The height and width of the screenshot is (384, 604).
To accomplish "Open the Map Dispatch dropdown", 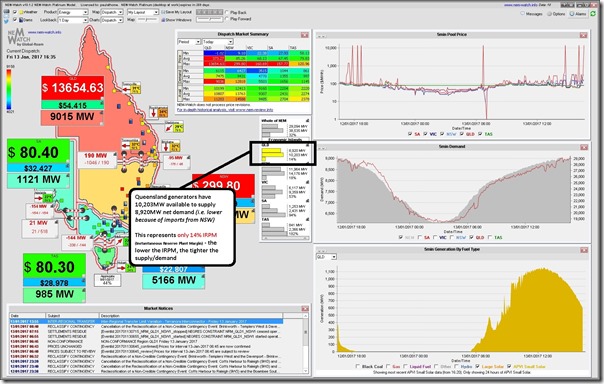I will coord(112,12).
